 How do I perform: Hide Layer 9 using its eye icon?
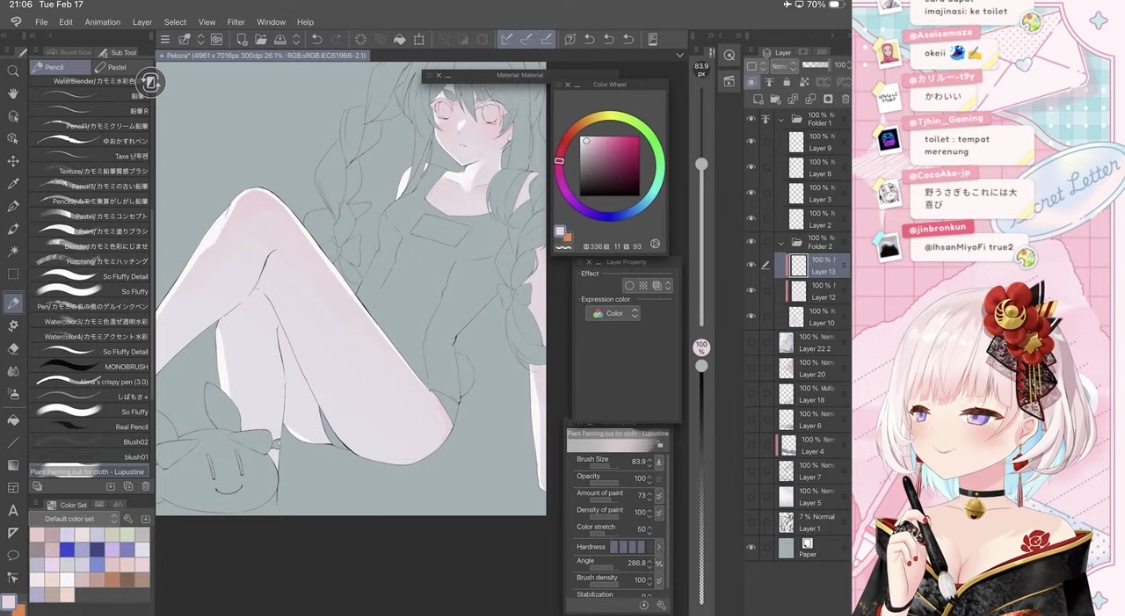point(751,142)
